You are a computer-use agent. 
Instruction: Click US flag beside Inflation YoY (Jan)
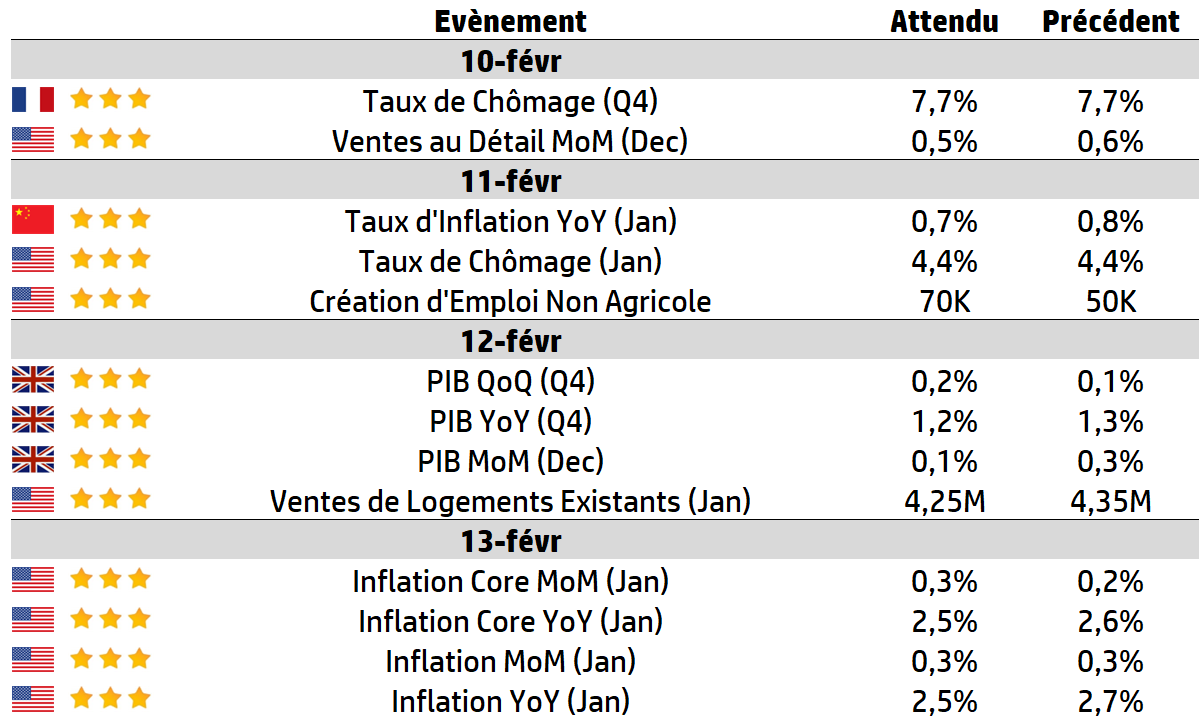pos(33,700)
